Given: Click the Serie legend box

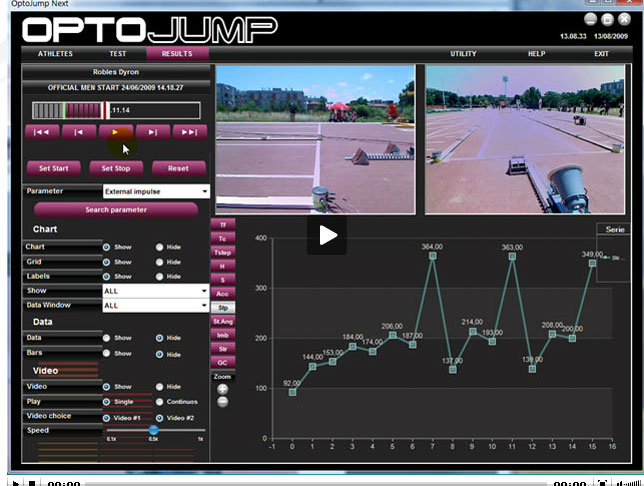Looking at the screenshot, I should pyautogui.click(x=613, y=253).
